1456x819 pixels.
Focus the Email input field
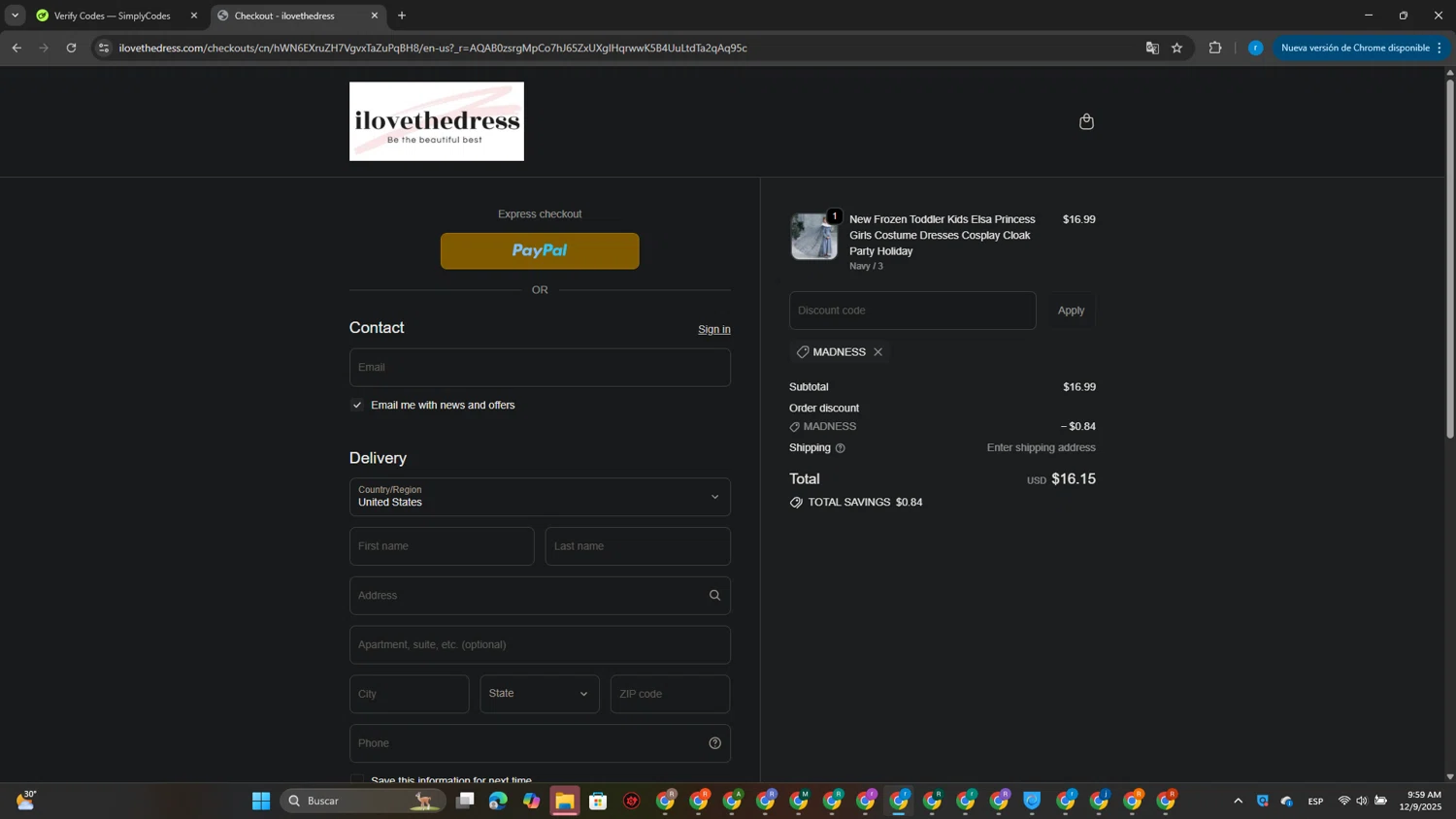tap(540, 368)
